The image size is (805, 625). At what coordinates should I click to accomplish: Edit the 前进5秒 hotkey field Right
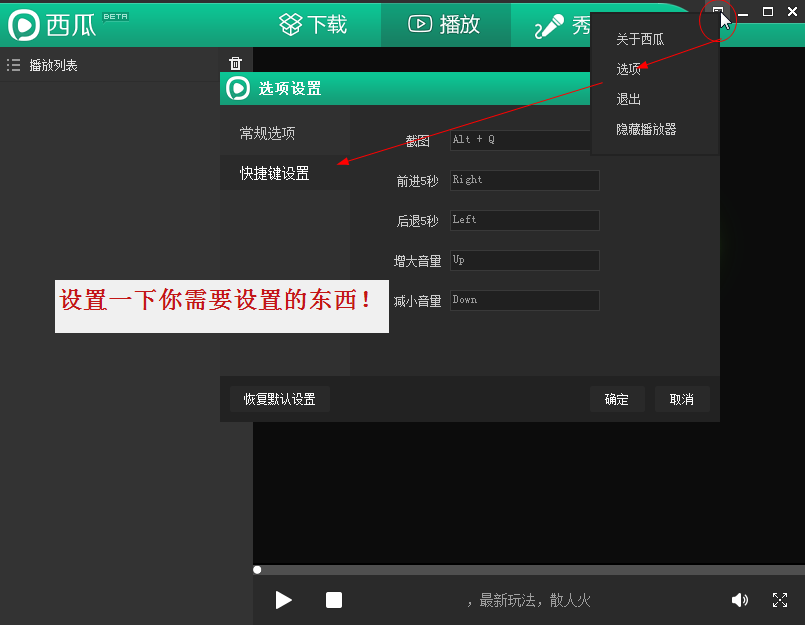pyautogui.click(x=525, y=180)
